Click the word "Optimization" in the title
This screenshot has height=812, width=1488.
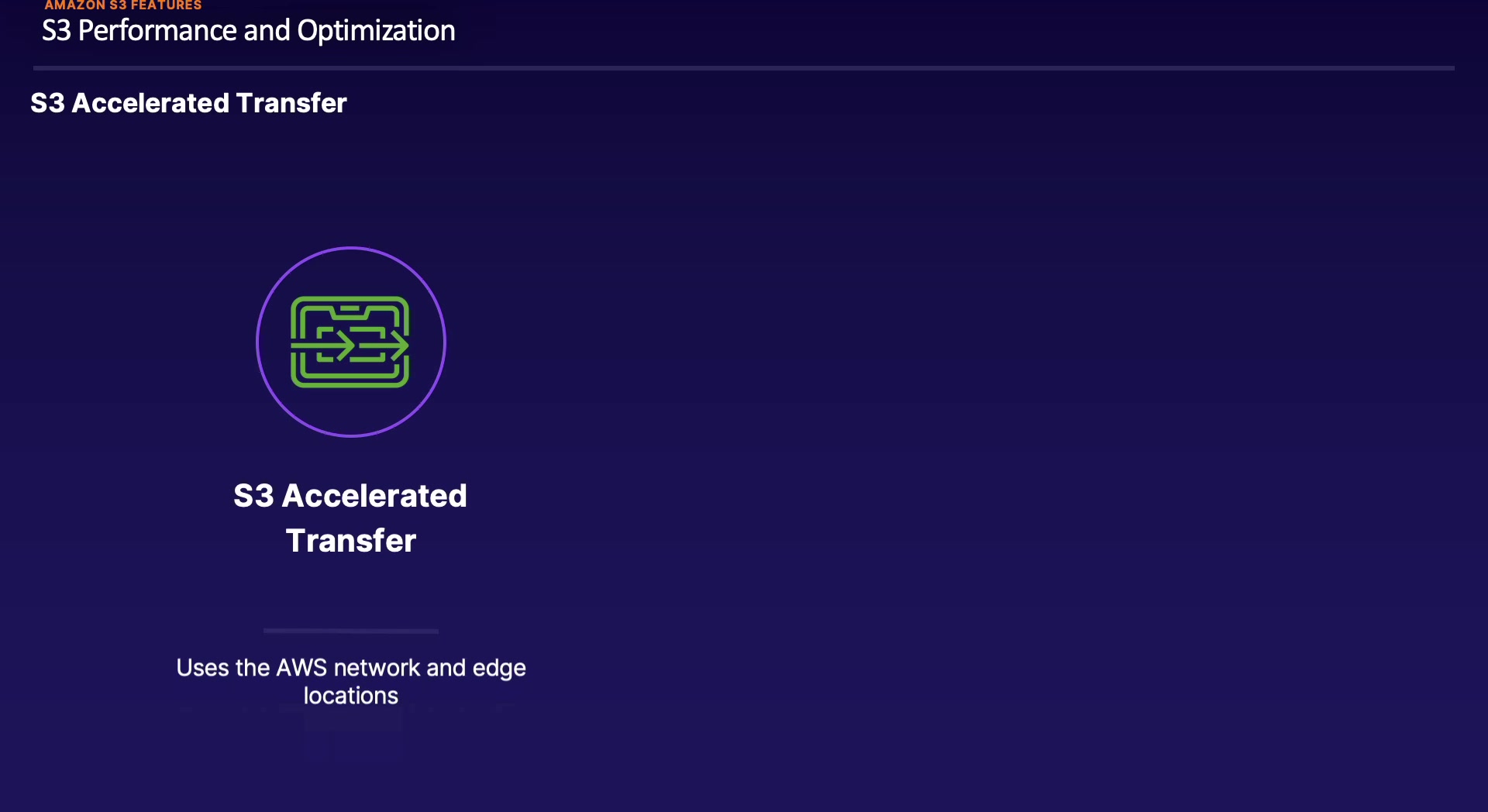[376, 31]
